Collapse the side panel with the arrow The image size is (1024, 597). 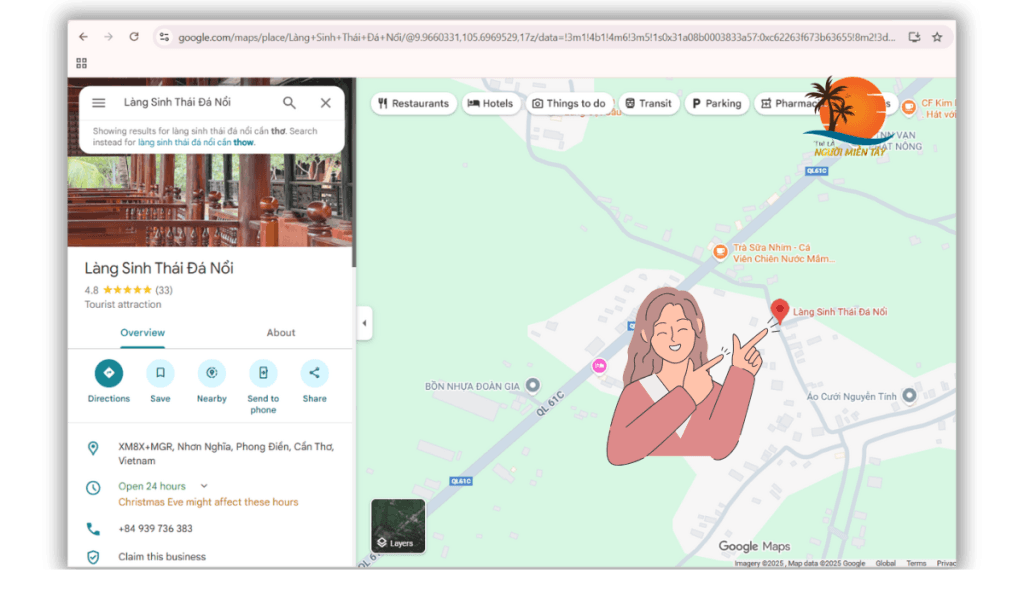(x=364, y=323)
